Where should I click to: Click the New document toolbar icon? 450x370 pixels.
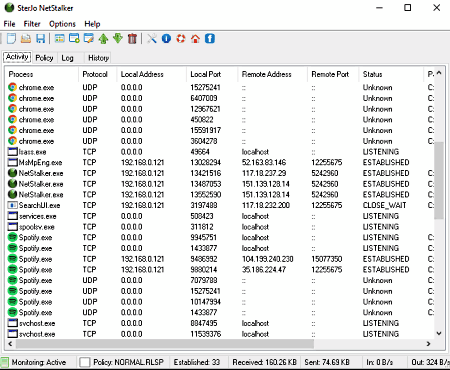pyautogui.click(x=11, y=39)
